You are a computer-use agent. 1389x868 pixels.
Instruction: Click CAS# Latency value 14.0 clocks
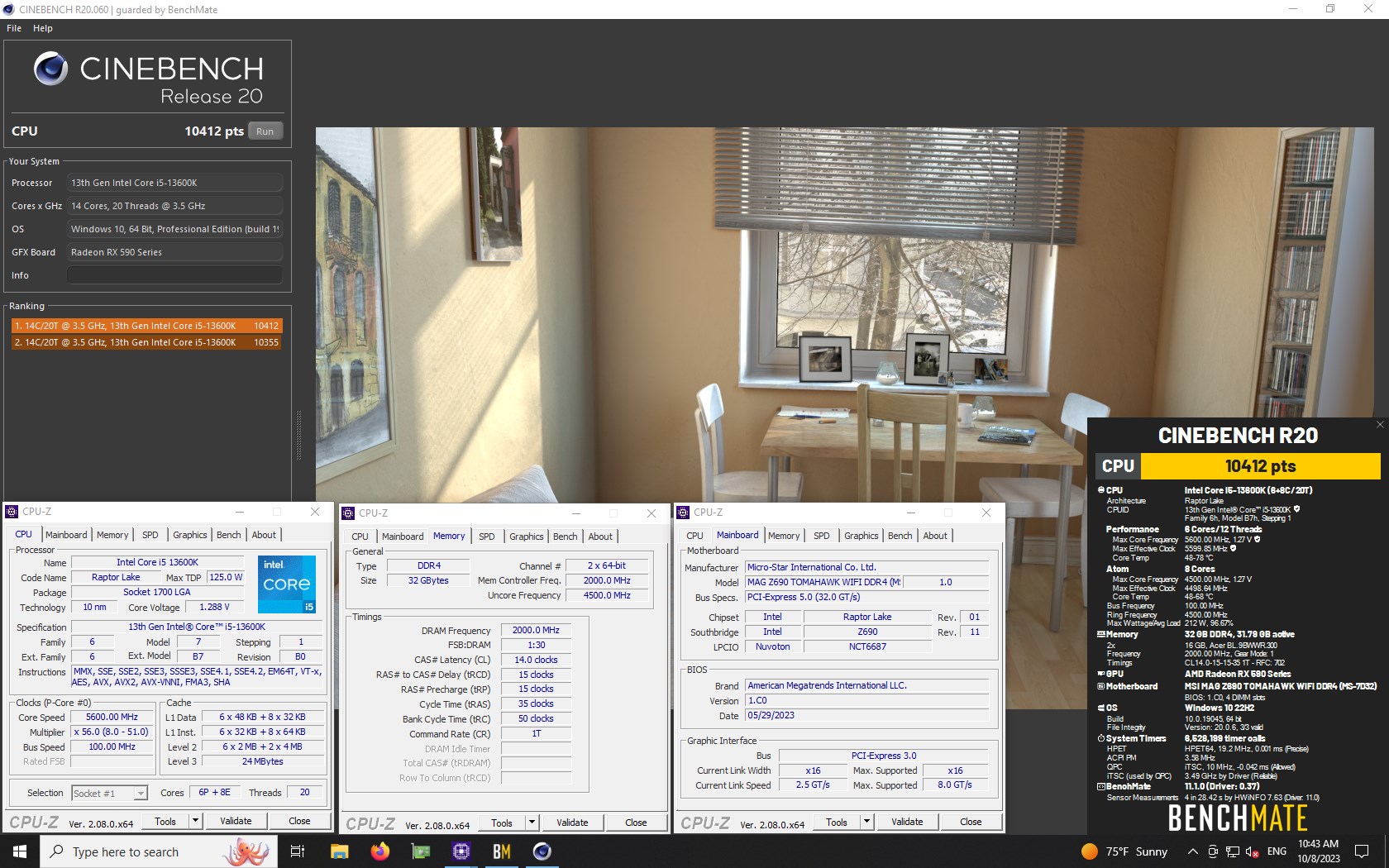(536, 660)
